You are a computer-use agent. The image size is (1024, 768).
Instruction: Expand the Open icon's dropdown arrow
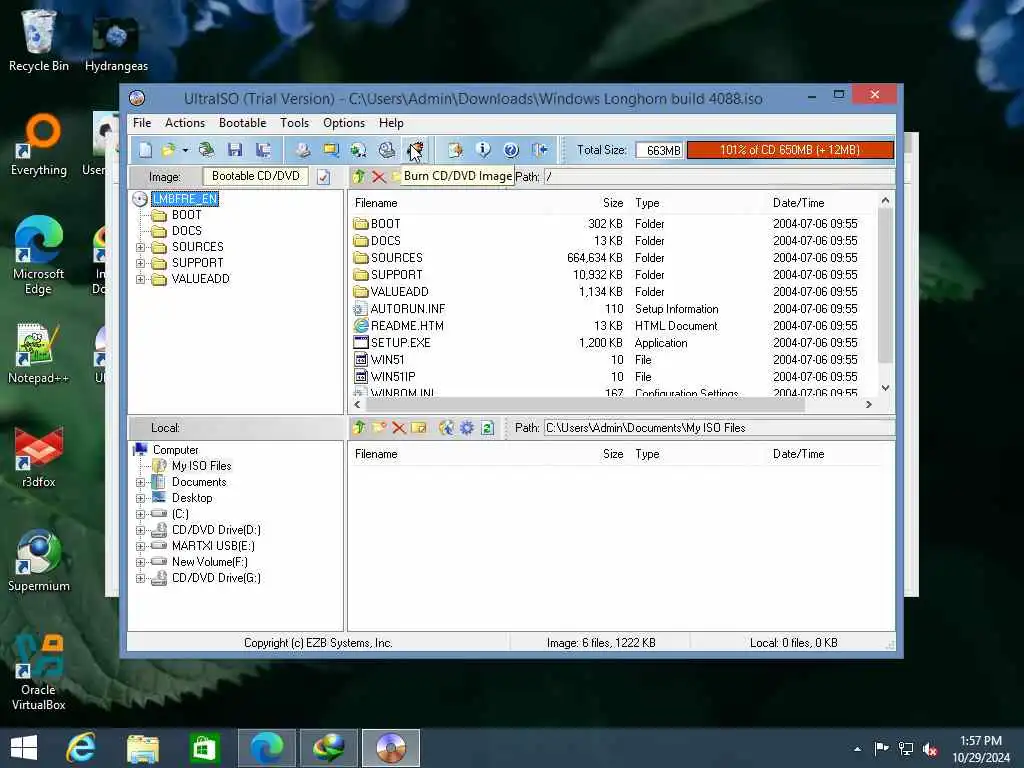tap(185, 150)
